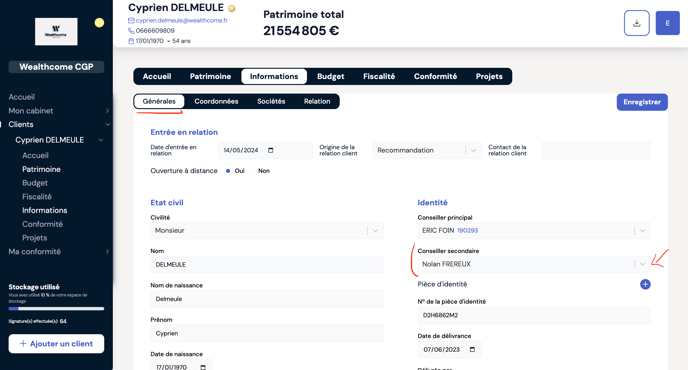Viewport: 688px width, 370px height.
Task: Click the N° de la pièce d'identité field
Action: click(x=534, y=315)
